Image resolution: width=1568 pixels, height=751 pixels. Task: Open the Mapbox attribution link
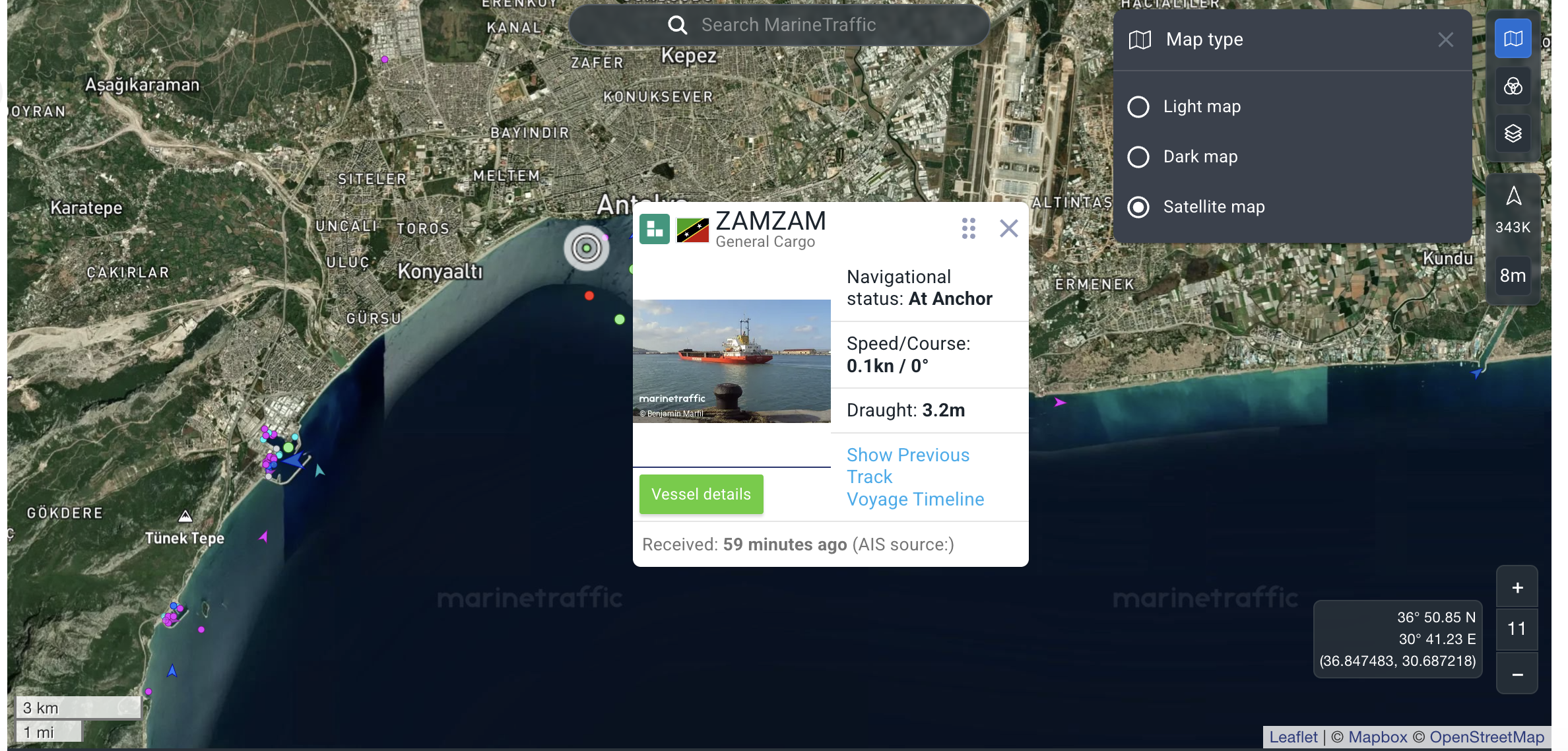pyautogui.click(x=1377, y=737)
